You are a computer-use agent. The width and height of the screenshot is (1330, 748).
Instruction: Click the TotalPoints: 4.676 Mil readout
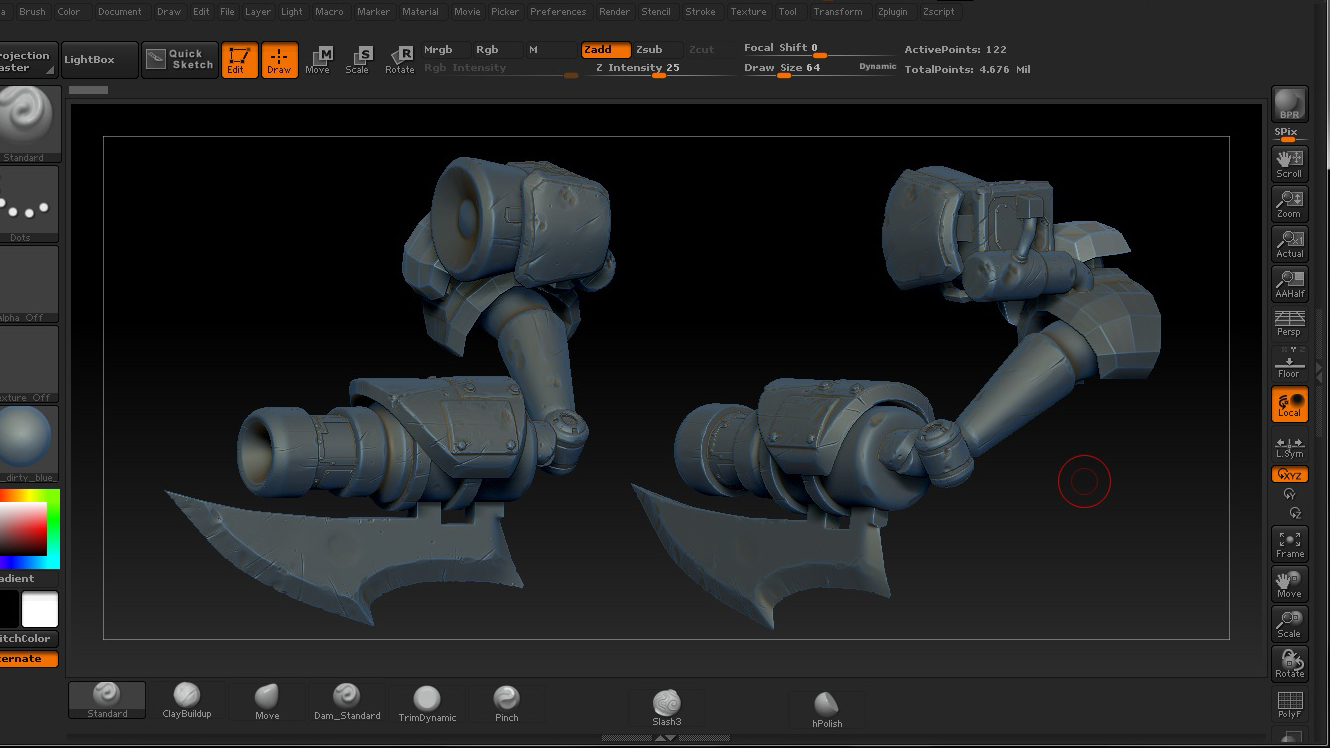967,69
